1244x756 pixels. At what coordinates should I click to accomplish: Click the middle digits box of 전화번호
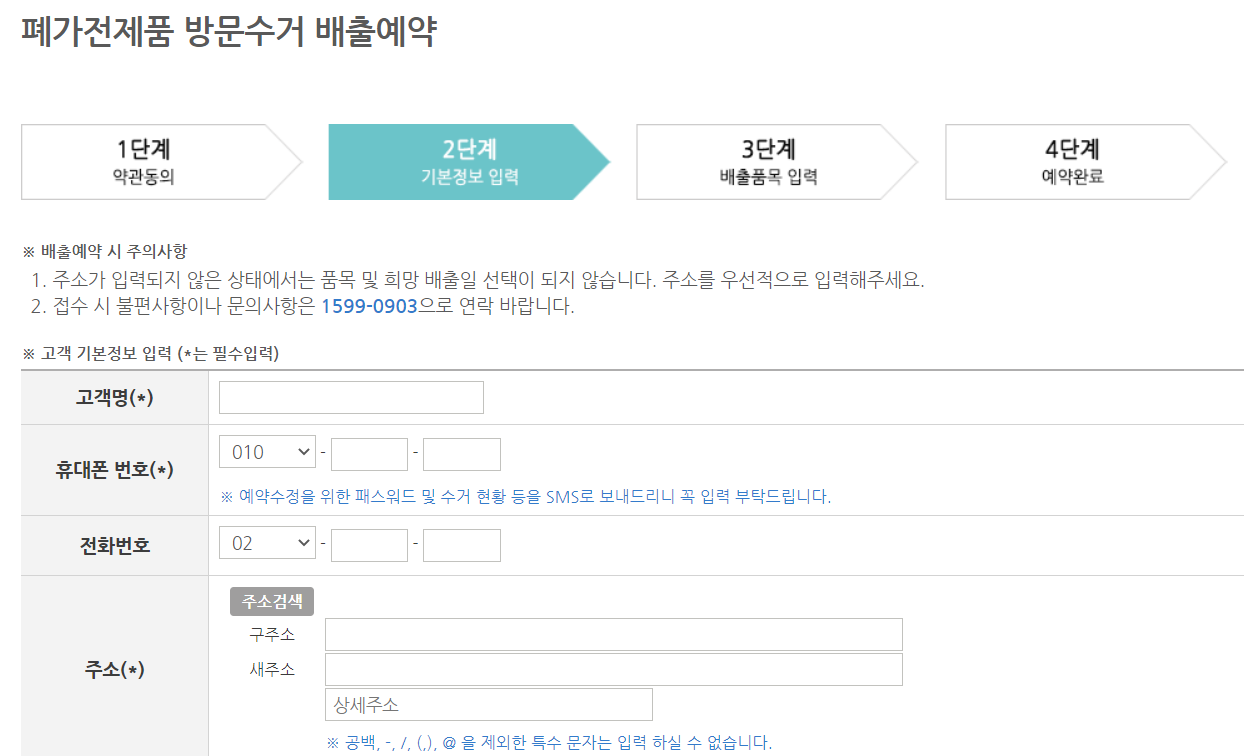[x=369, y=544]
